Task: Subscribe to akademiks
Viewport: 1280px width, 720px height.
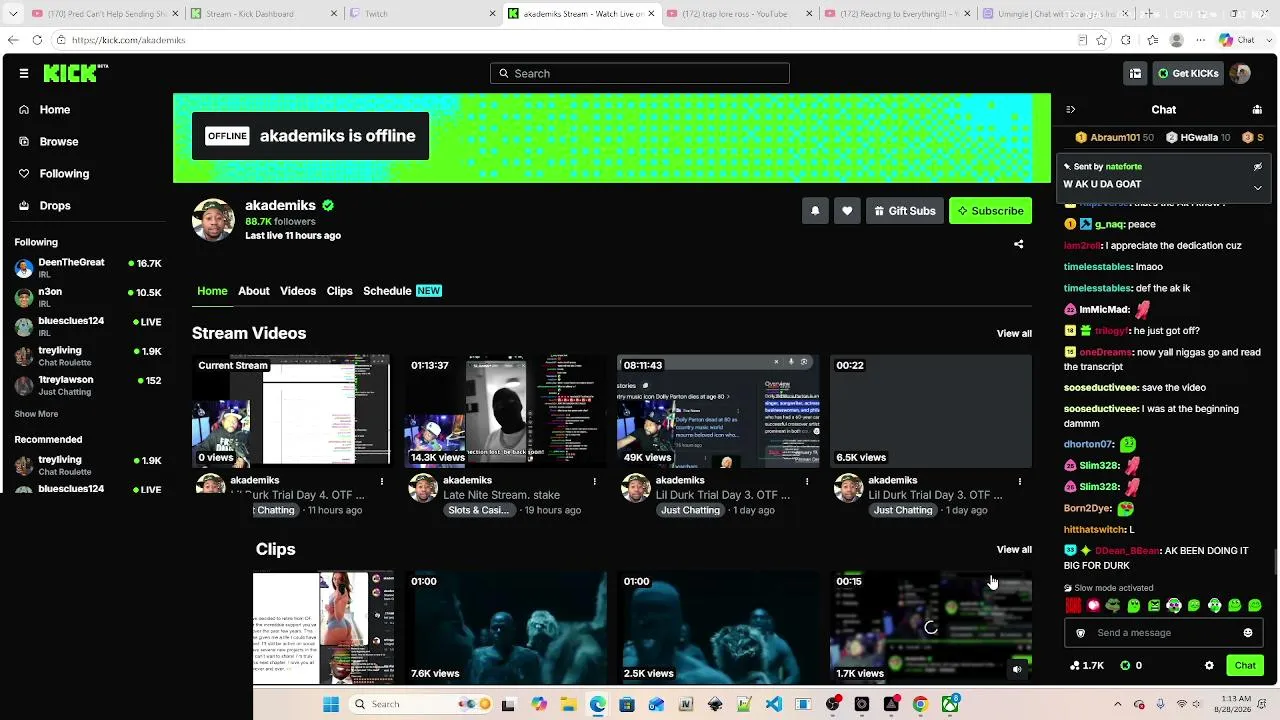Action: (x=990, y=211)
